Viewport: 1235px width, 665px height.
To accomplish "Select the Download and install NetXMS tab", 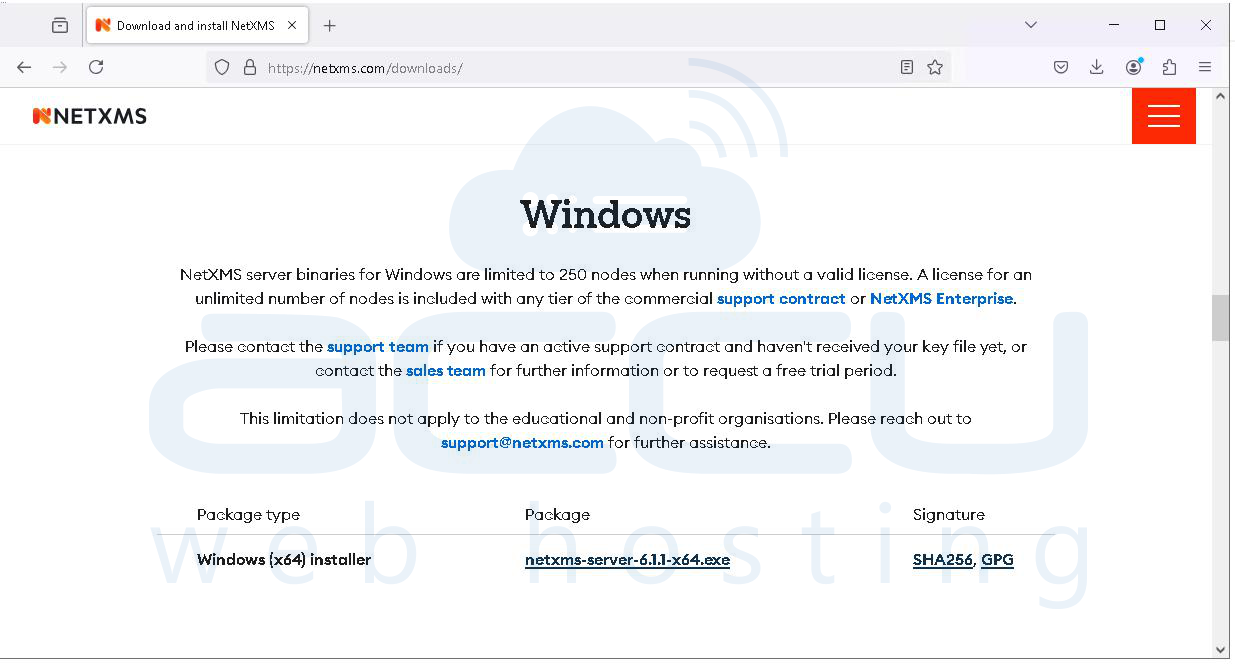I will coord(197,26).
